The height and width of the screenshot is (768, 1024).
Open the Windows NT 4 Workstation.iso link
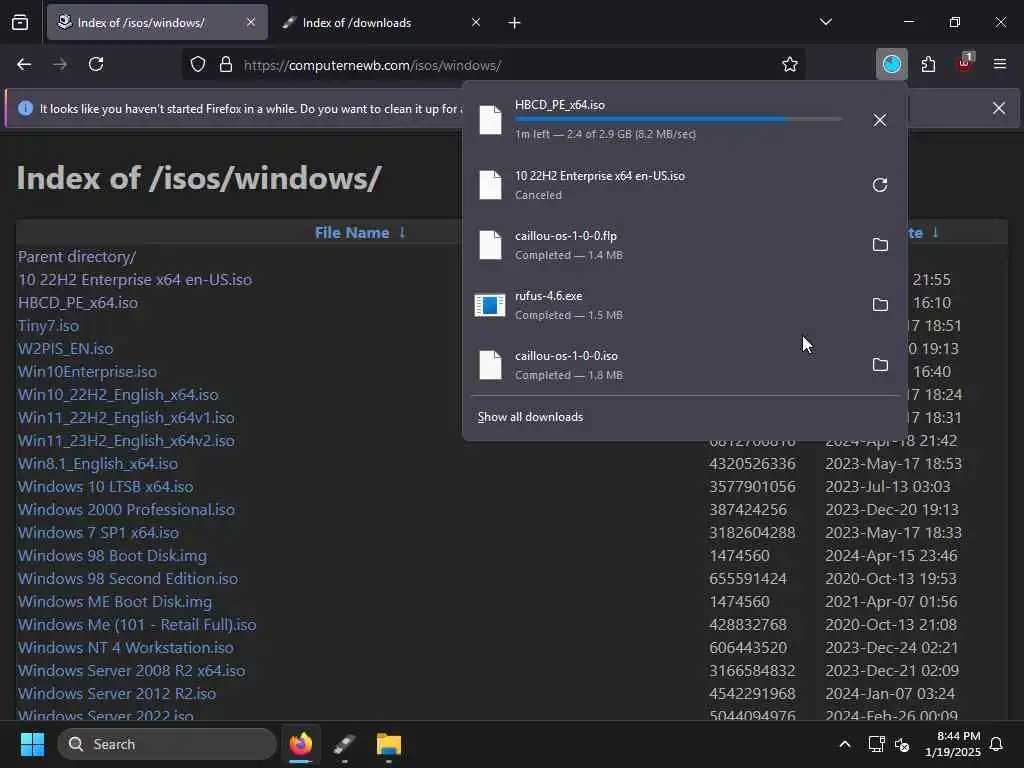[x=125, y=647]
